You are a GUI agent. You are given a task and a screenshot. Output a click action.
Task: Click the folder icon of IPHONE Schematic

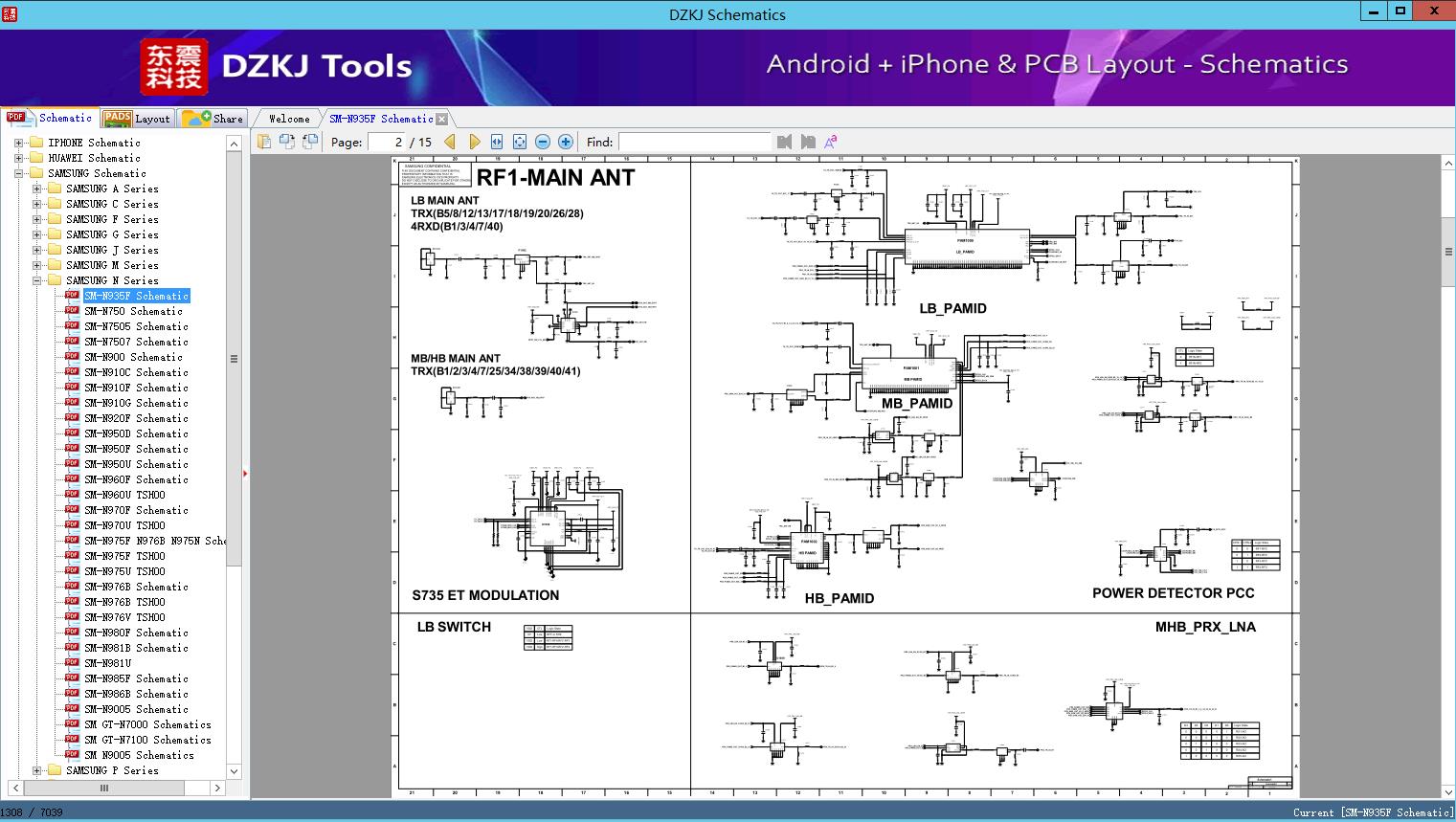pyautogui.click(x=37, y=143)
